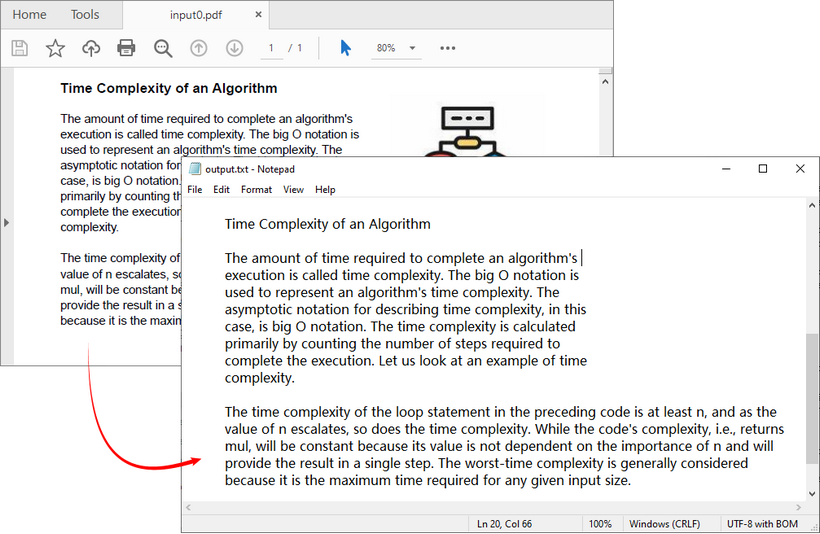Click Notepad vertical scrollbar down arrow

pyautogui.click(x=812, y=494)
